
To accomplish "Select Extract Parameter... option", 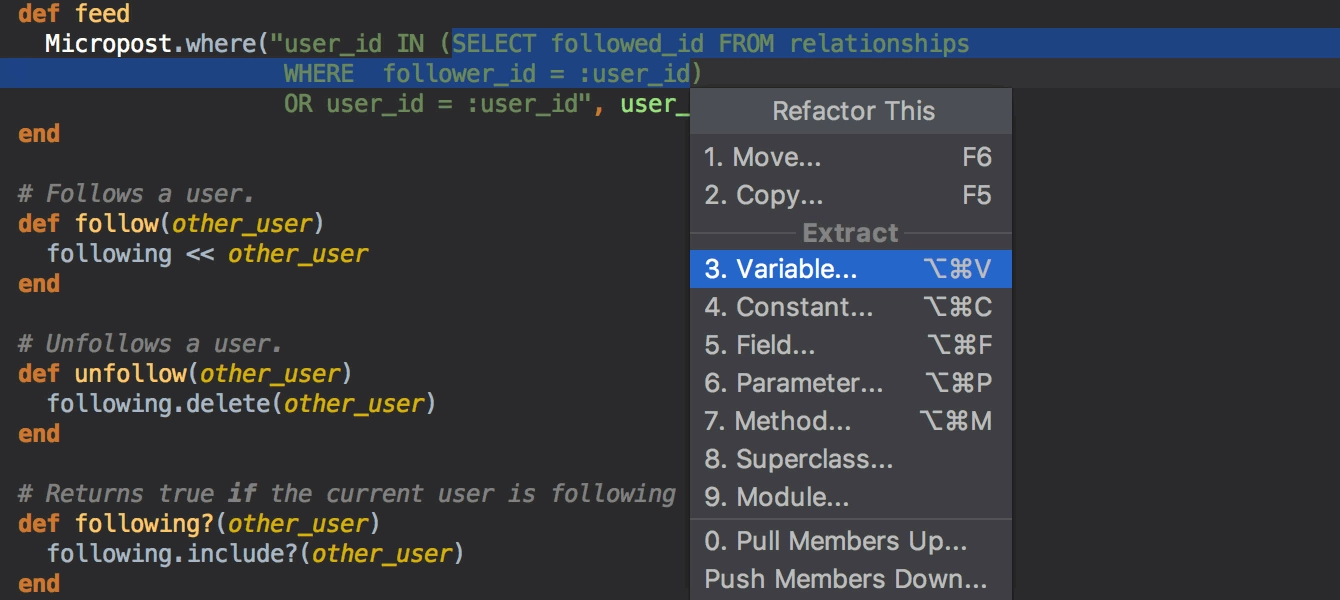I will coord(850,383).
